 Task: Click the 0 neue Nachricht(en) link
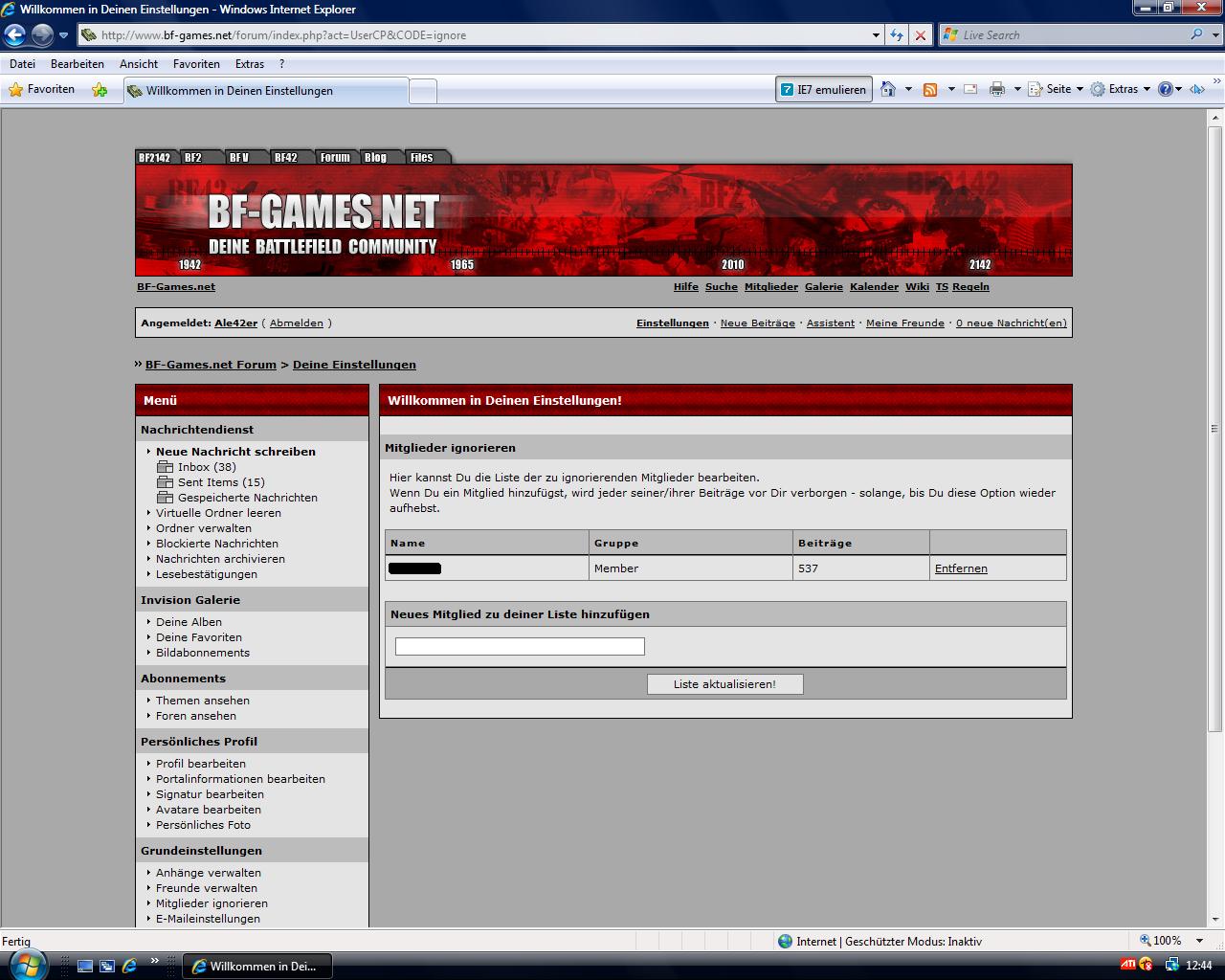click(1011, 323)
